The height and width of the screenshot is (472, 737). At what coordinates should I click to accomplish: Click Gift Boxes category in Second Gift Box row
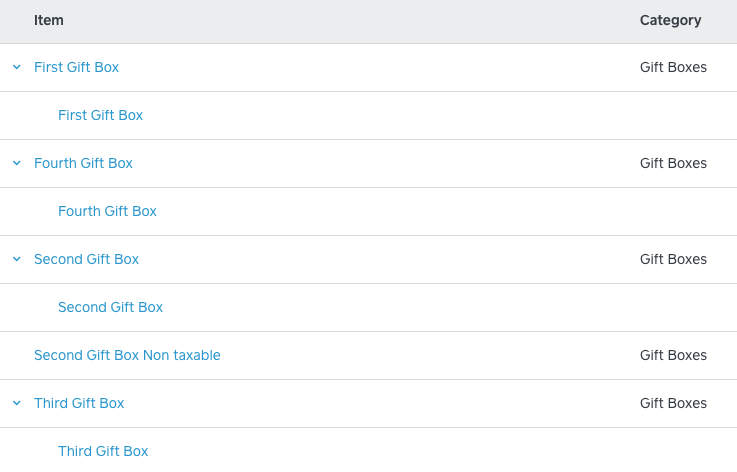click(x=673, y=260)
